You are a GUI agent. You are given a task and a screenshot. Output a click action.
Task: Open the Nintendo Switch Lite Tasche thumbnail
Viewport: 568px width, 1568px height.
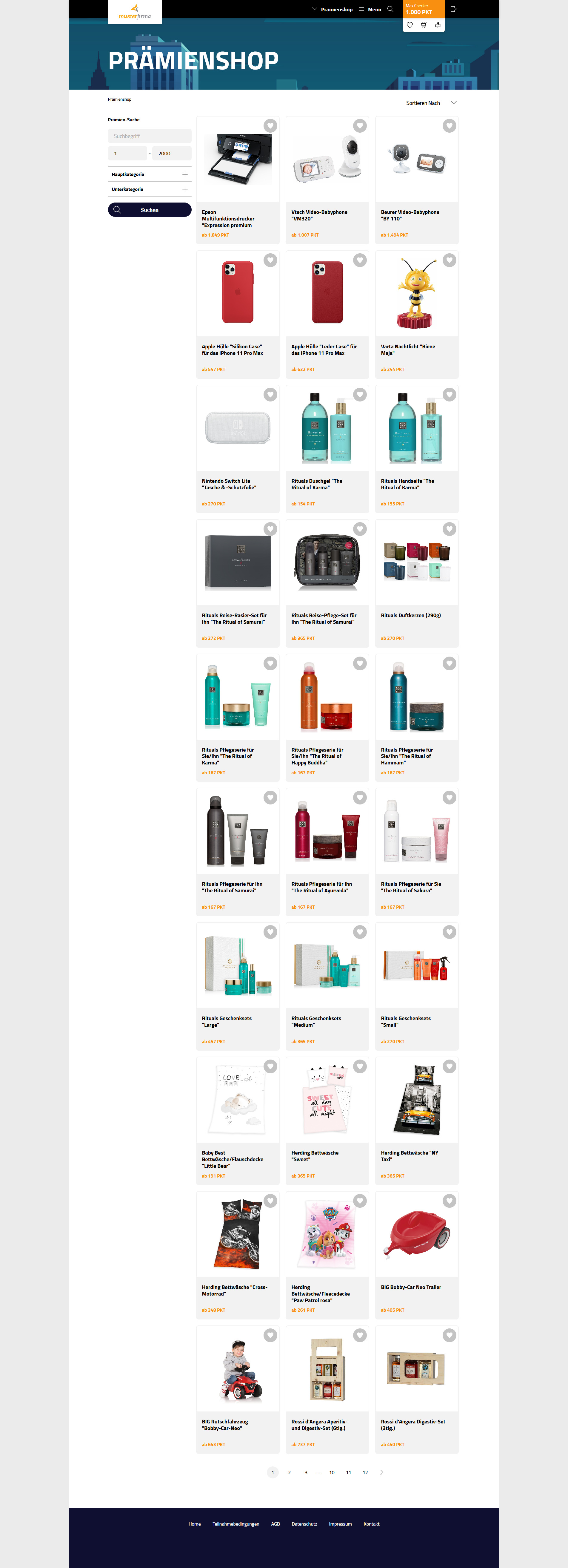(238, 428)
